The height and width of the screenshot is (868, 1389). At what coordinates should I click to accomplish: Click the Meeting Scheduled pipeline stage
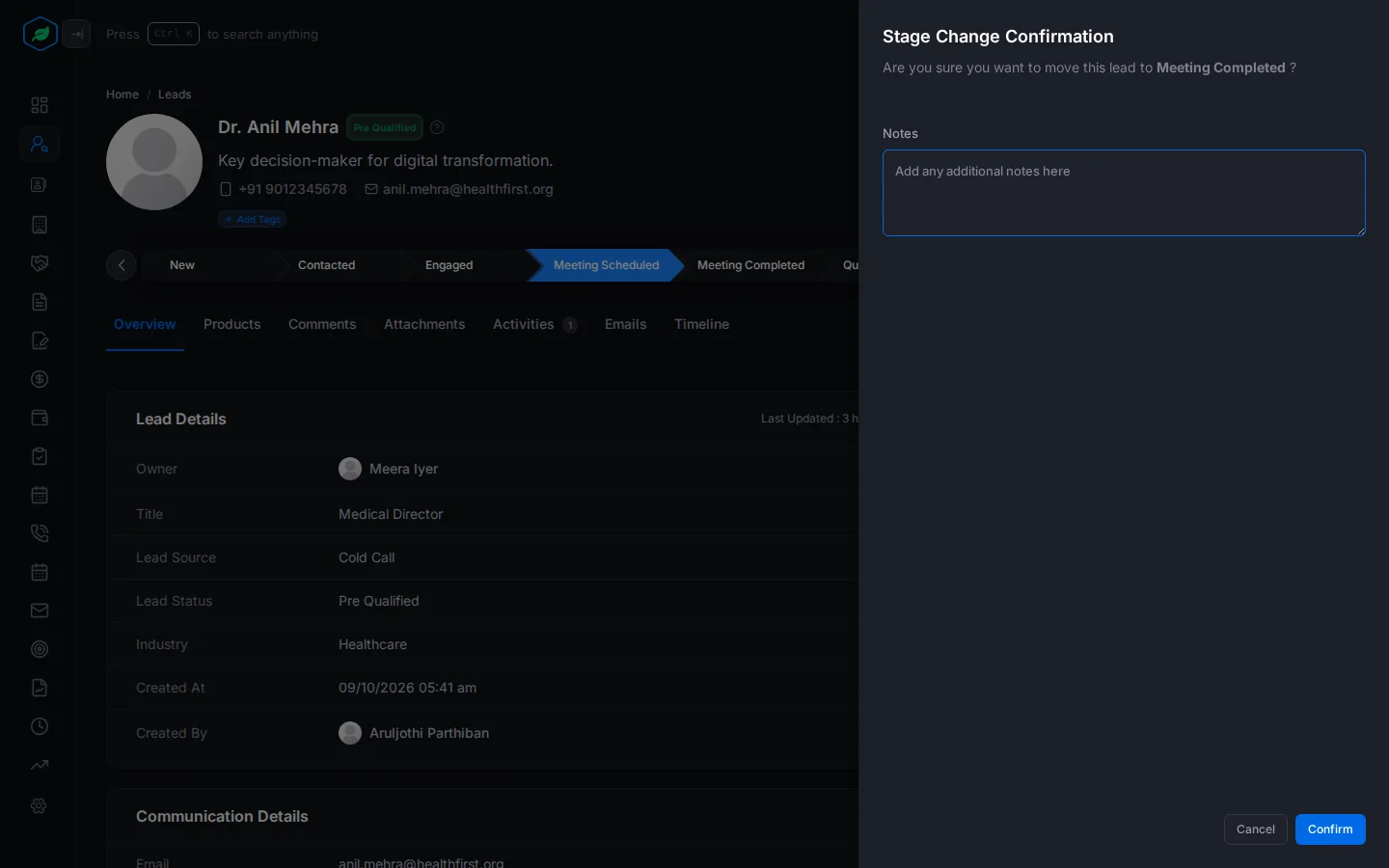606,265
